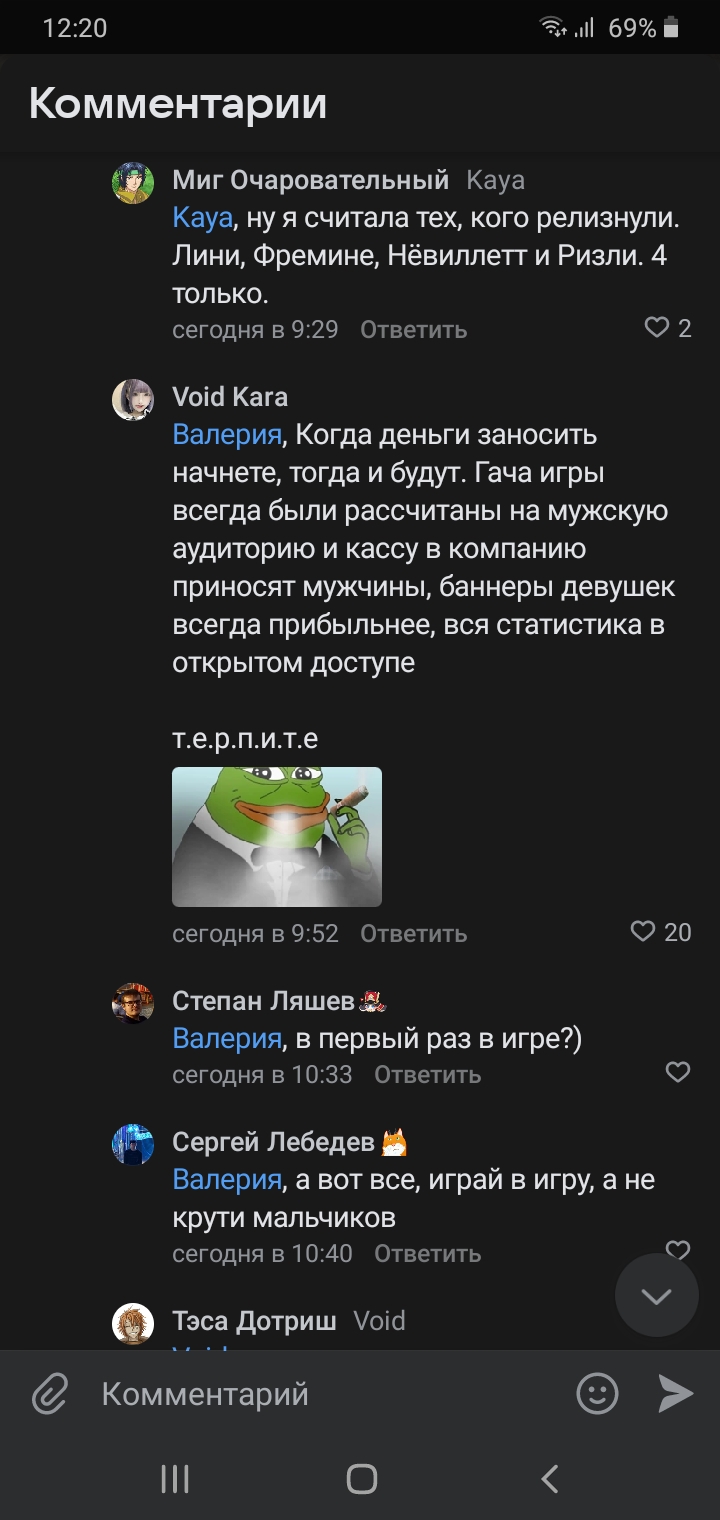Viewport: 720px width, 1520px height.
Task: Tap the Android home button
Action: [361, 1479]
